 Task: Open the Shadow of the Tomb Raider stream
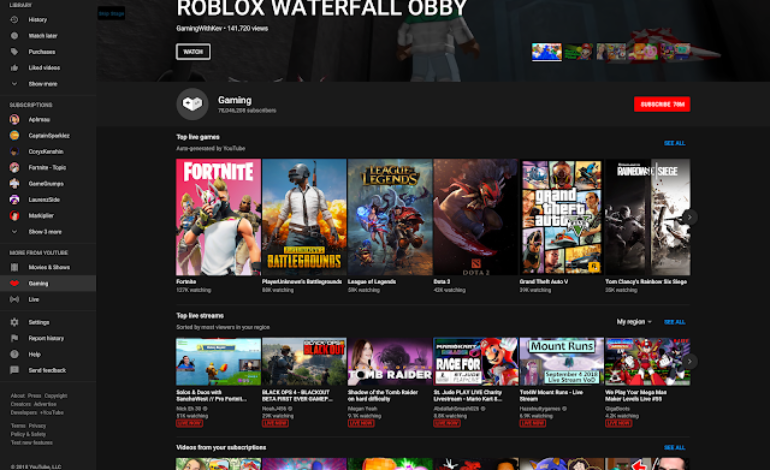[x=390, y=360]
